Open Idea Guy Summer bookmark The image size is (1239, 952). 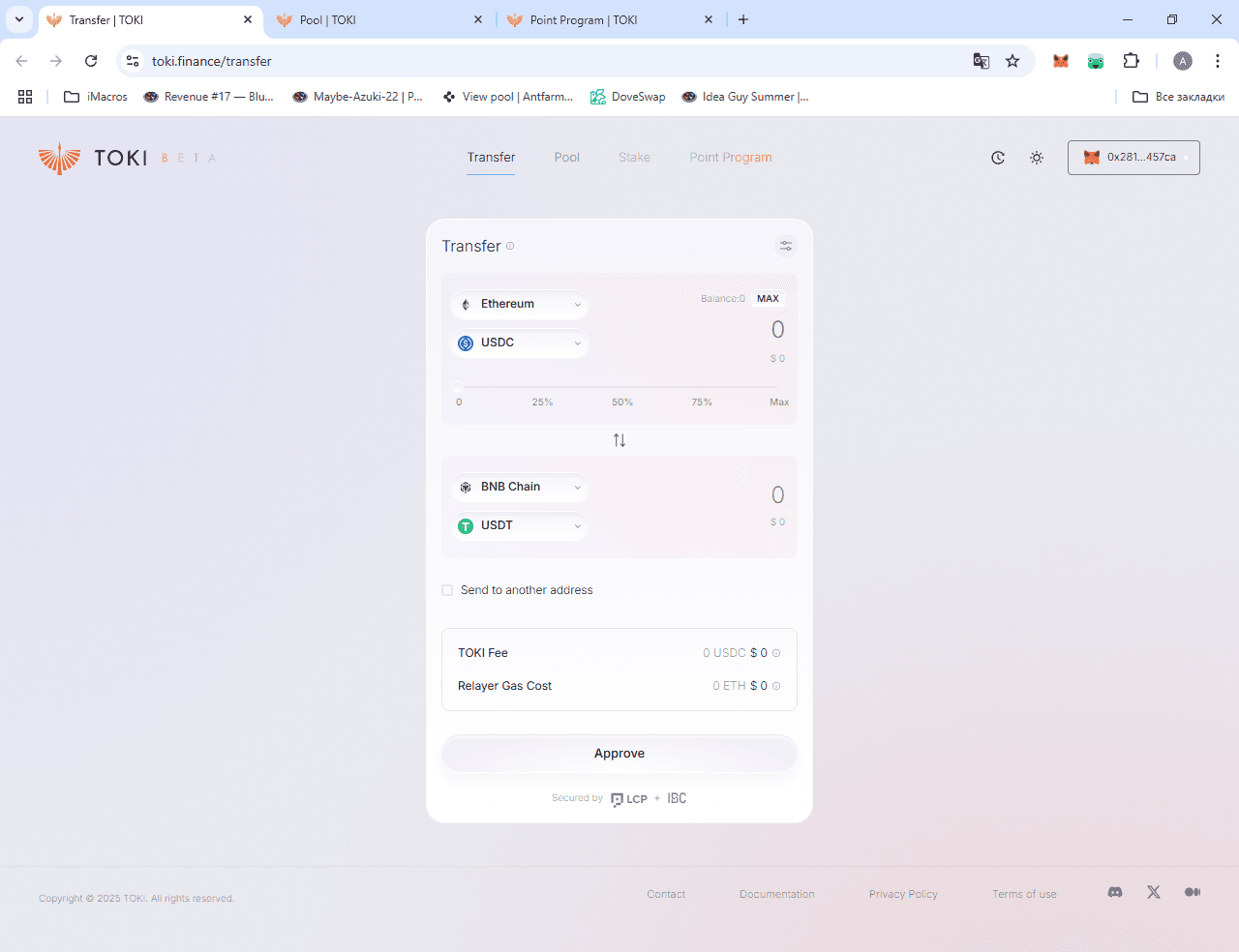745,97
